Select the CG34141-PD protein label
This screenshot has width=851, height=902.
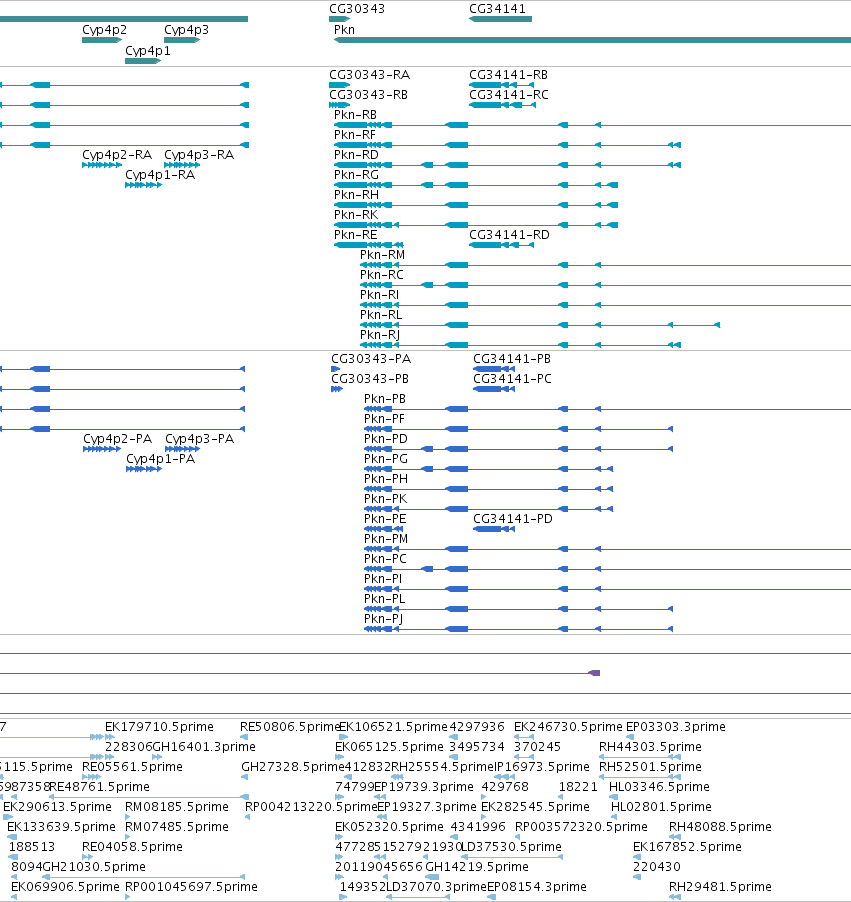(x=513, y=519)
